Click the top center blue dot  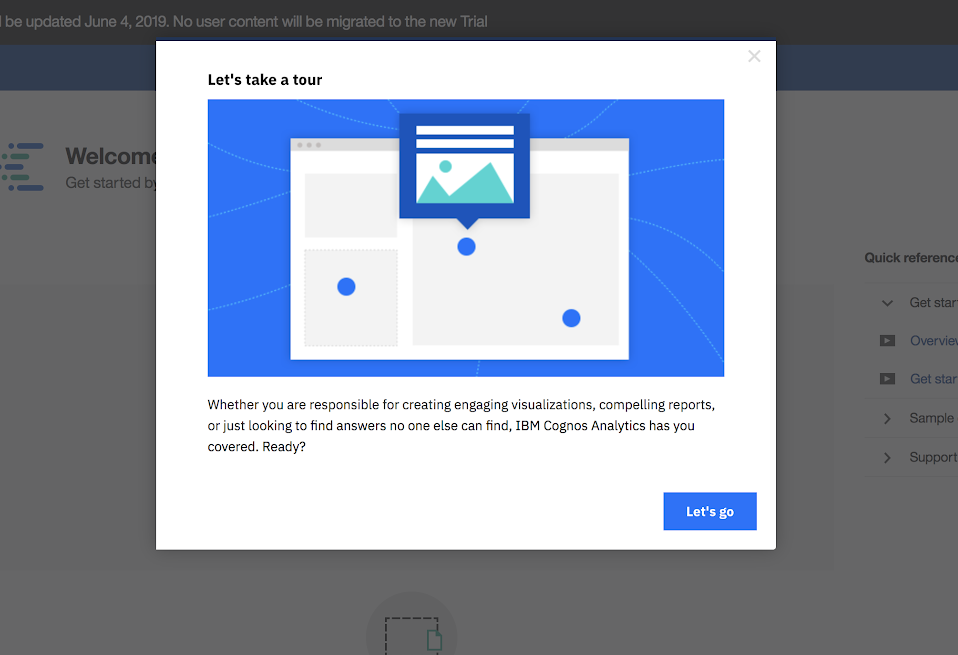(x=466, y=247)
